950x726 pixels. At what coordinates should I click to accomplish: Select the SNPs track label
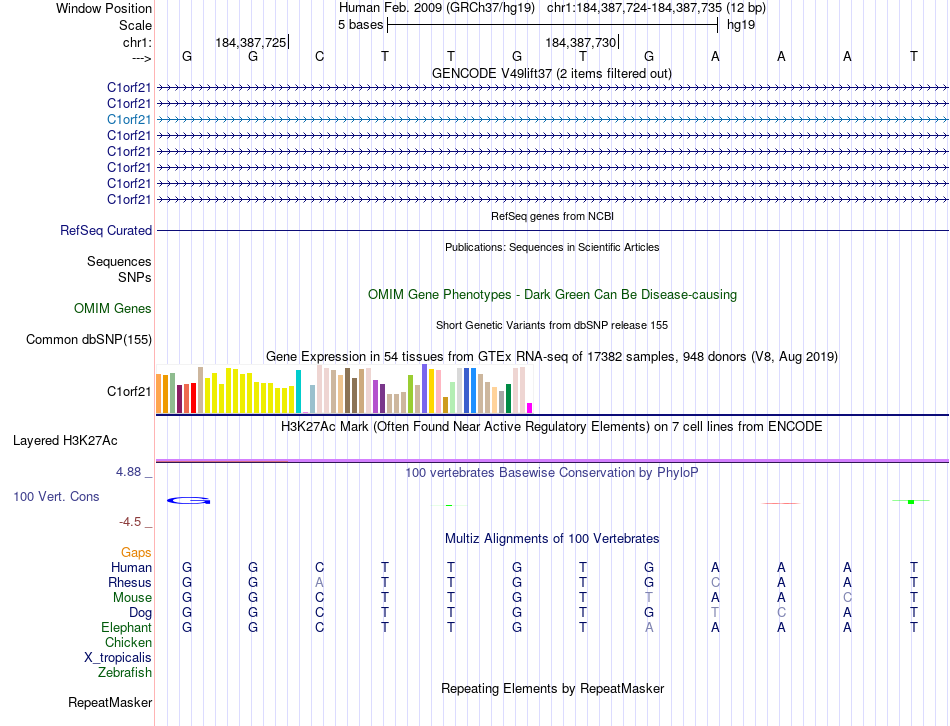point(135,277)
